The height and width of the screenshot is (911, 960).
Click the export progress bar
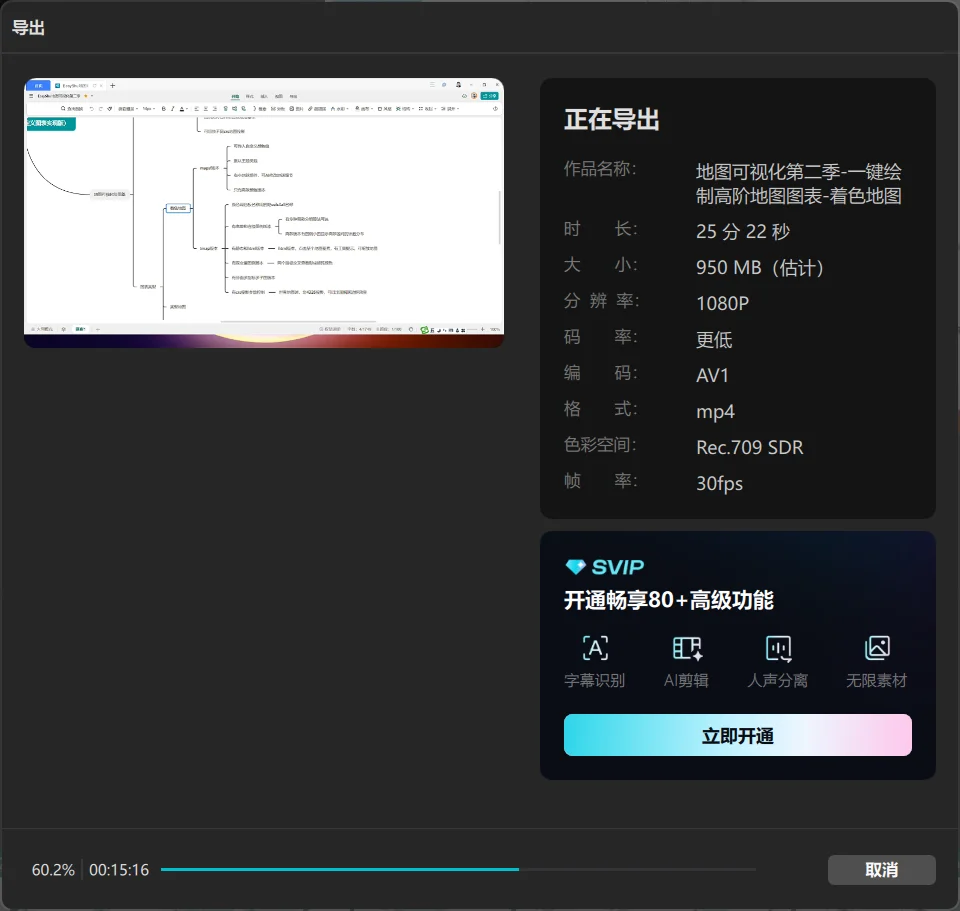(x=458, y=869)
